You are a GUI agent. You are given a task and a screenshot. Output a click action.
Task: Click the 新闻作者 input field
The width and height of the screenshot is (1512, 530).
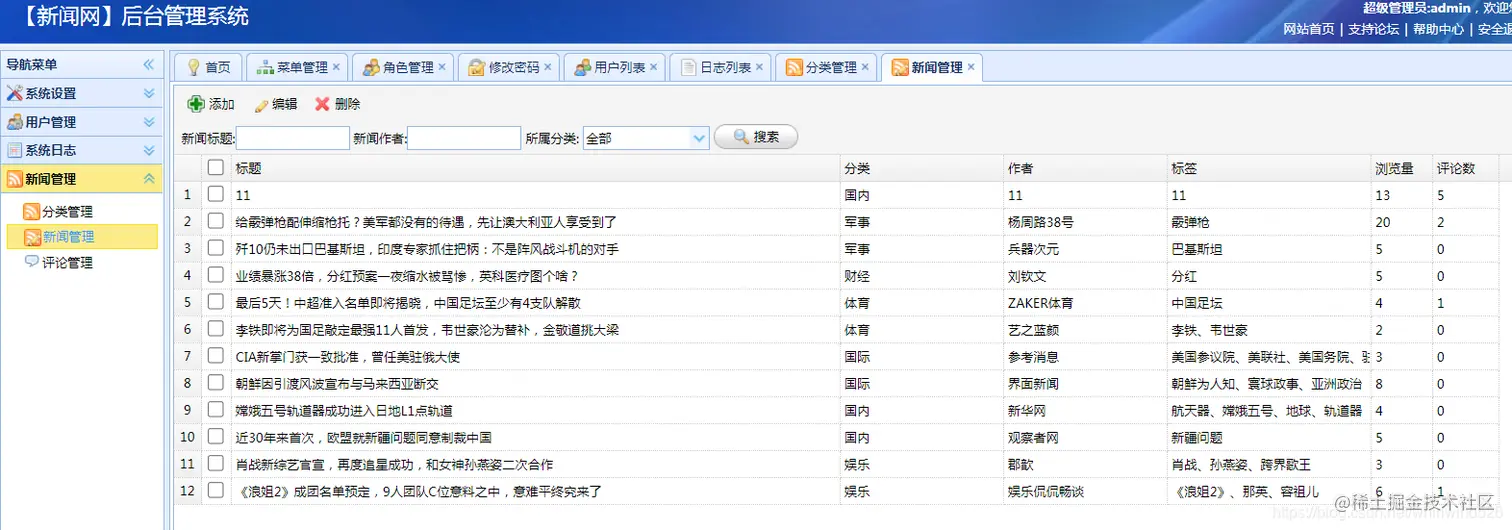point(464,138)
